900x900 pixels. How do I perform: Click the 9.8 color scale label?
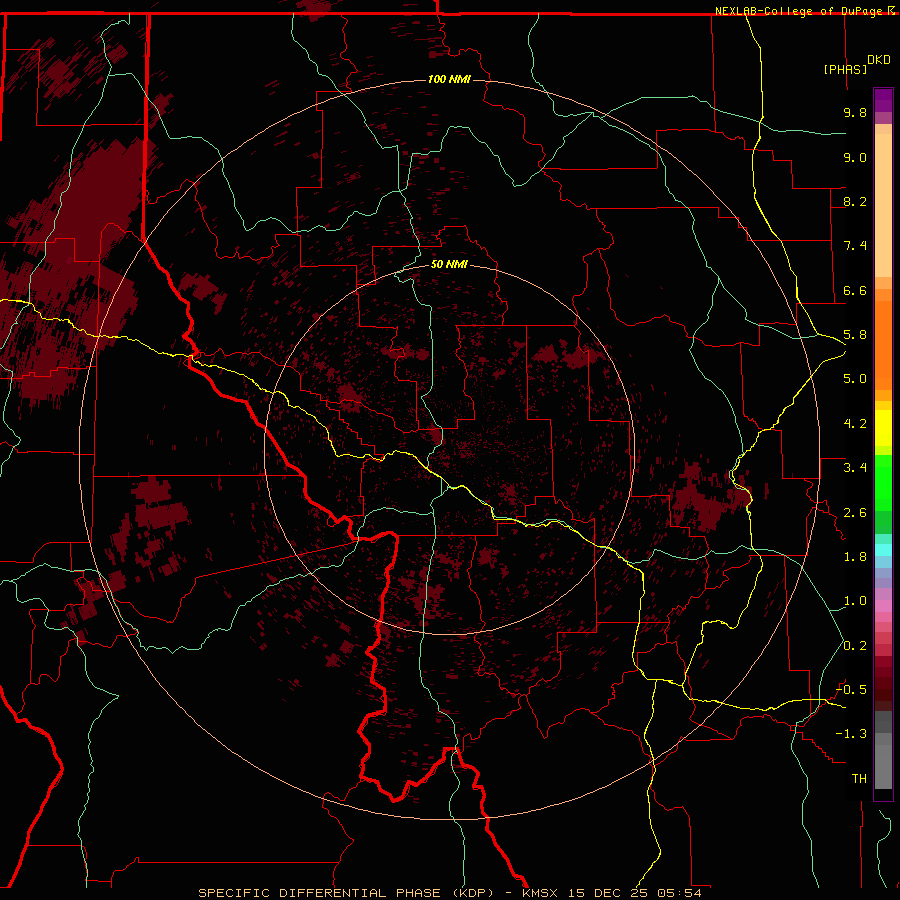coord(855,112)
